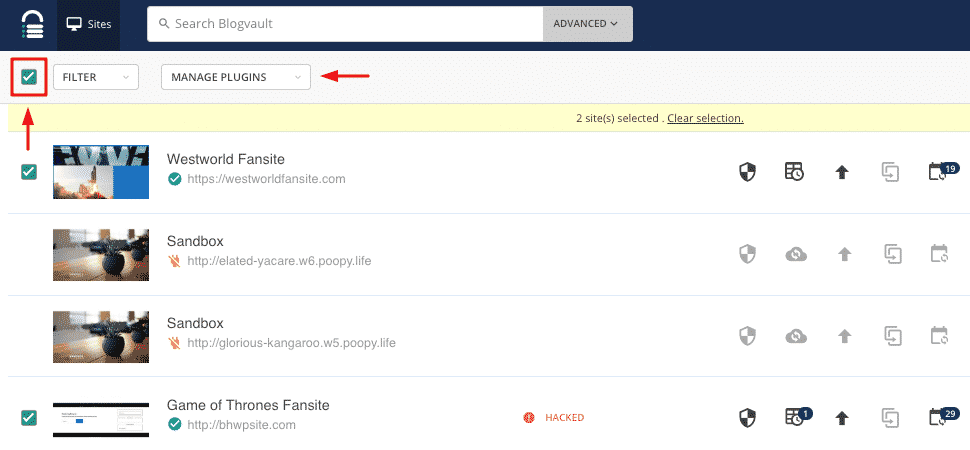The width and height of the screenshot is (970, 450).
Task: Click the search magnifier icon
Action: click(x=164, y=24)
